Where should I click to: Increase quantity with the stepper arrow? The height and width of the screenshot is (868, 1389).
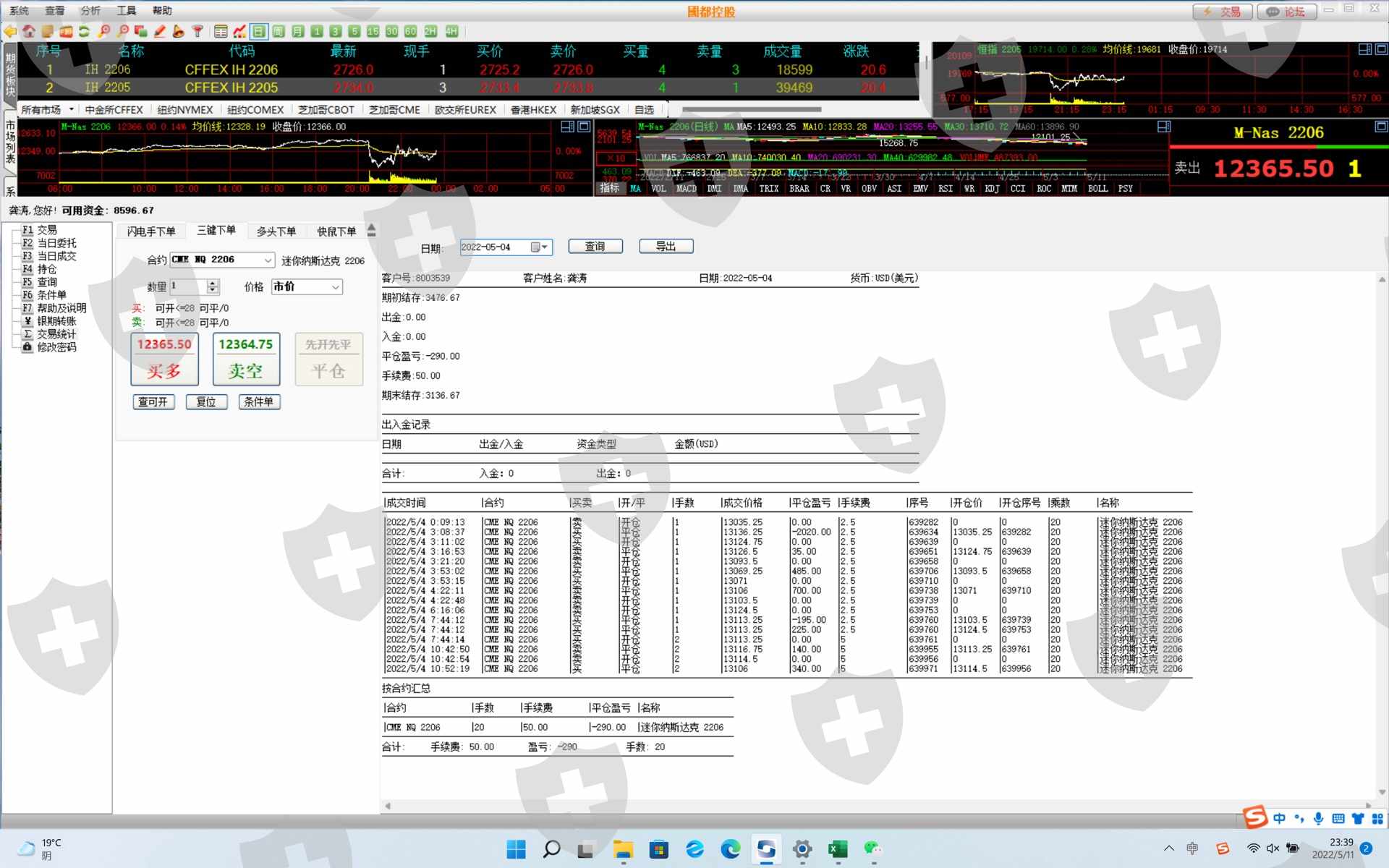pyautogui.click(x=213, y=284)
